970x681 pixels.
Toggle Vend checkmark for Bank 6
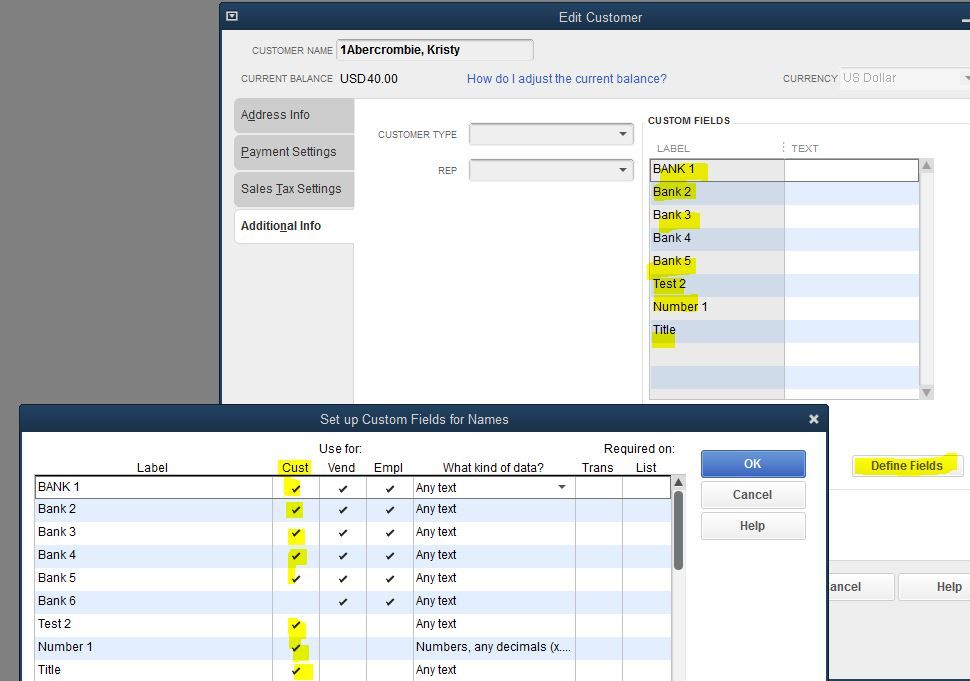[343, 601]
